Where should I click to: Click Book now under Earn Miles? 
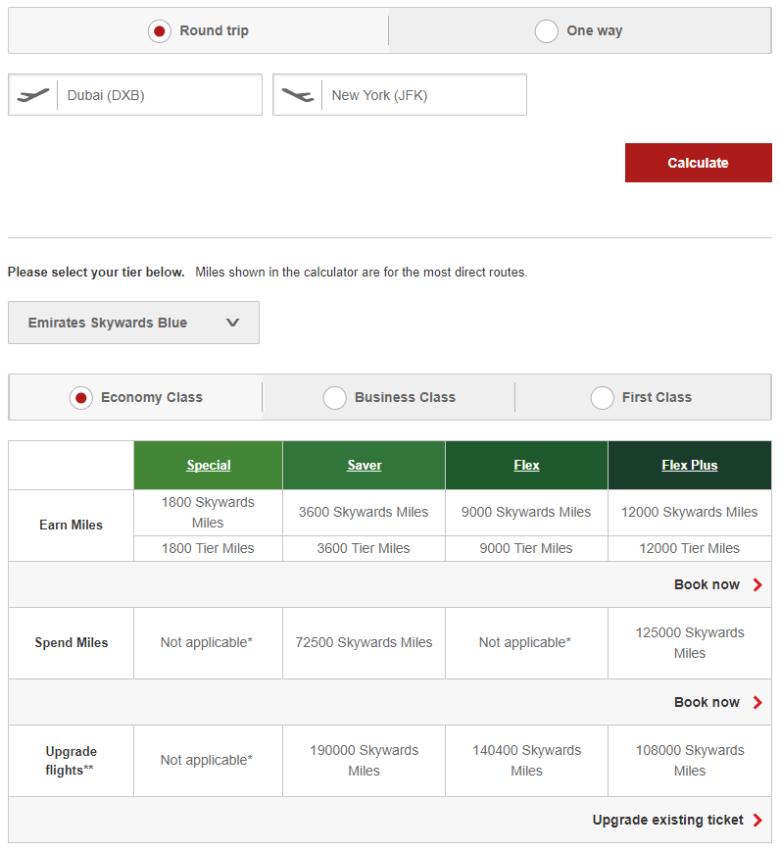click(x=709, y=584)
